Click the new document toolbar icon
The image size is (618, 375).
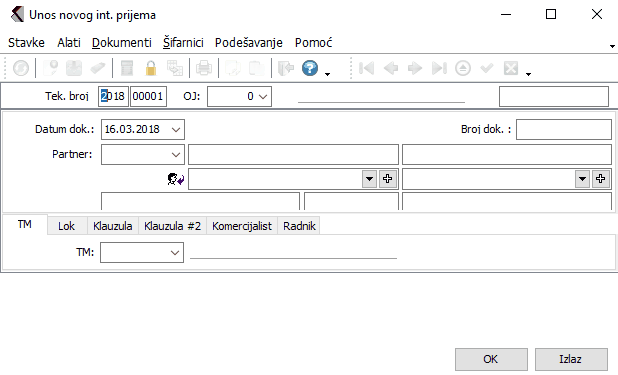click(x=50, y=68)
